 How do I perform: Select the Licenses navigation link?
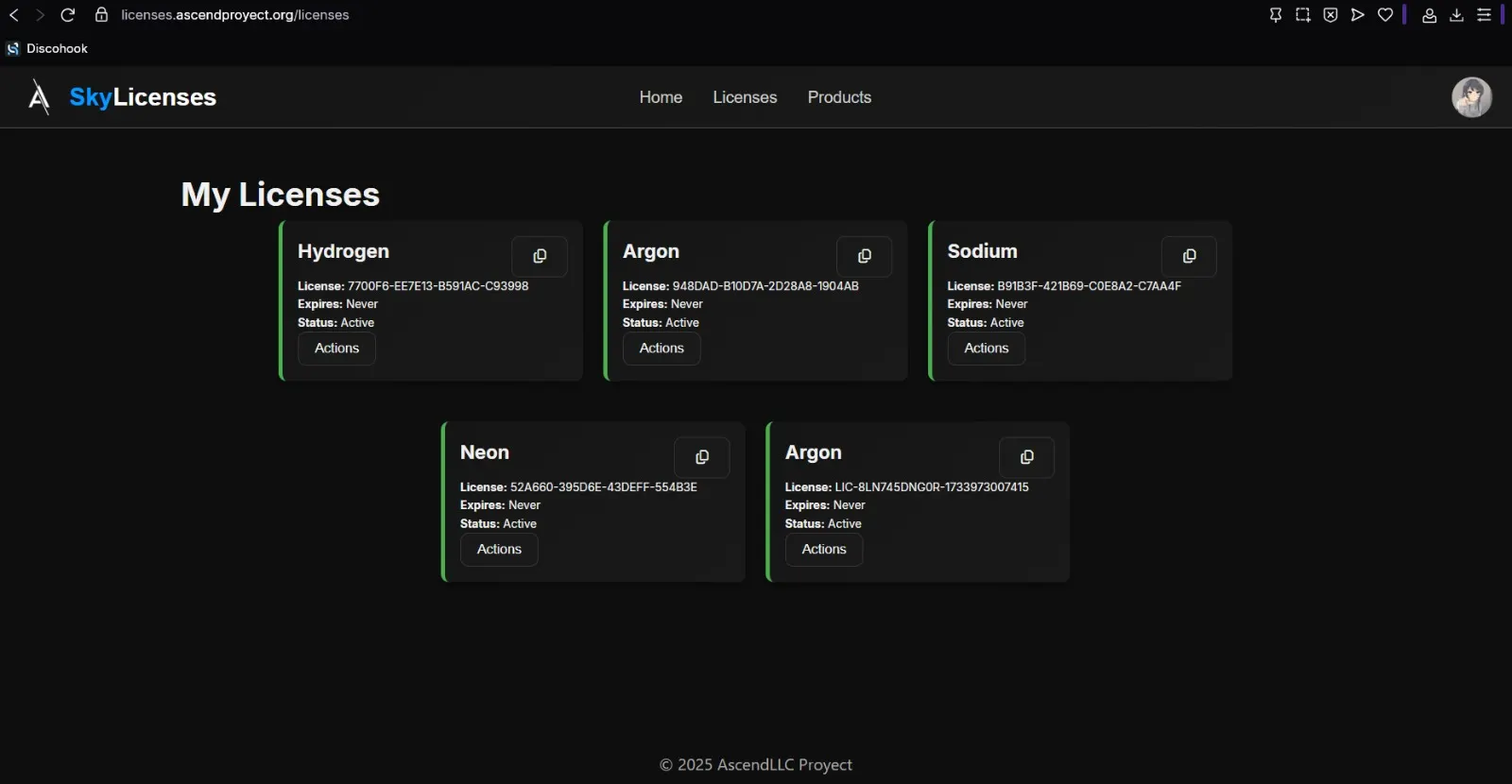click(x=745, y=97)
